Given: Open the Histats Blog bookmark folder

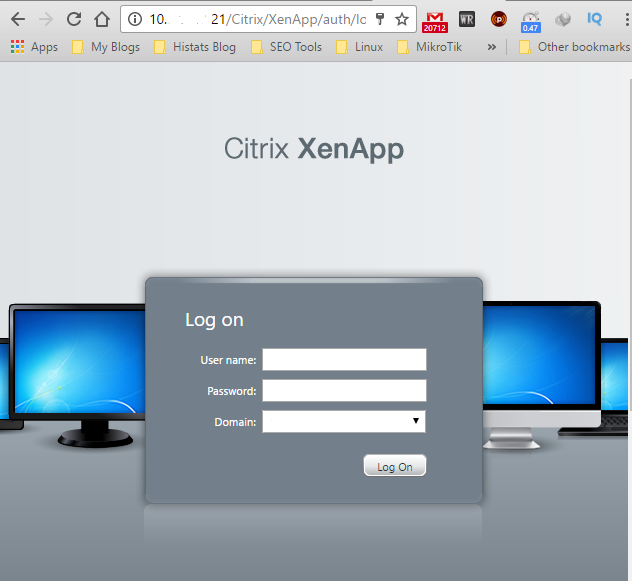Looking at the screenshot, I should point(195,47).
